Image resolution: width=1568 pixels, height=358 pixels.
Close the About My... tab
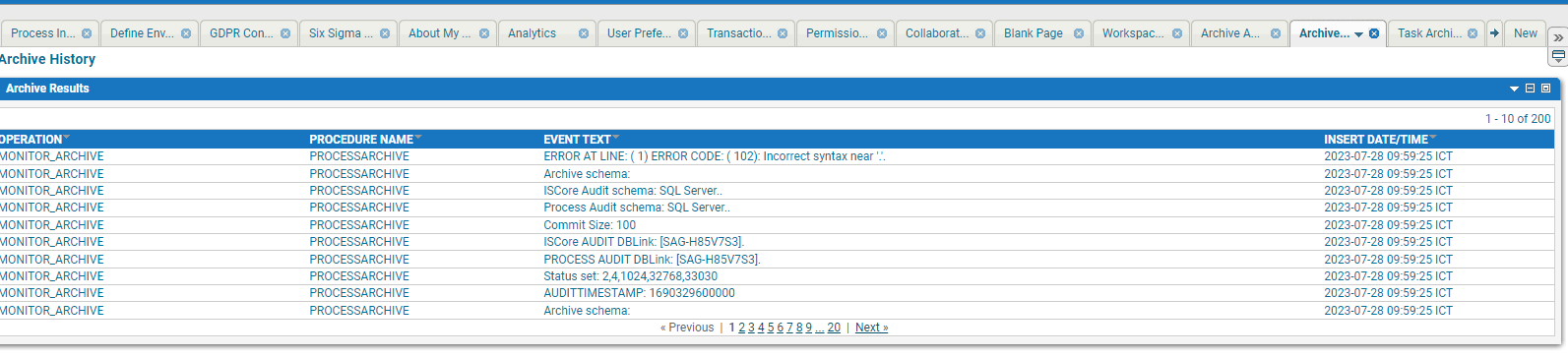click(x=484, y=33)
